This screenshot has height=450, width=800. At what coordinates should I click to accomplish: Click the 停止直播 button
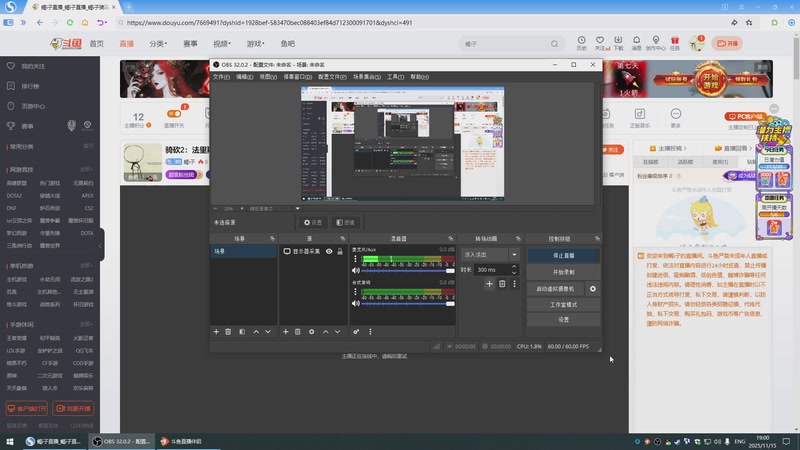tap(563, 255)
